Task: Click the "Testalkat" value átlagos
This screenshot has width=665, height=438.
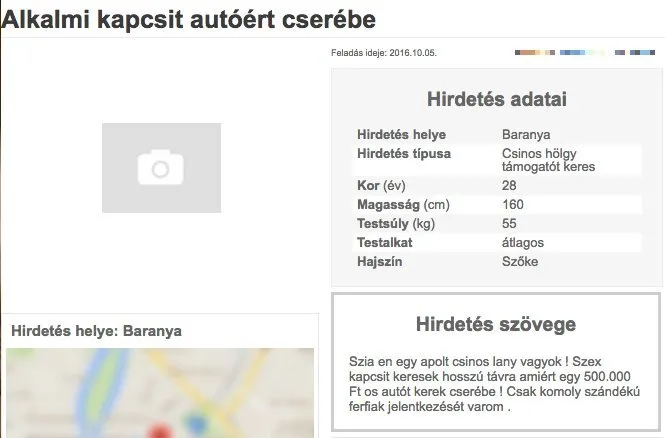Action: click(x=522, y=243)
